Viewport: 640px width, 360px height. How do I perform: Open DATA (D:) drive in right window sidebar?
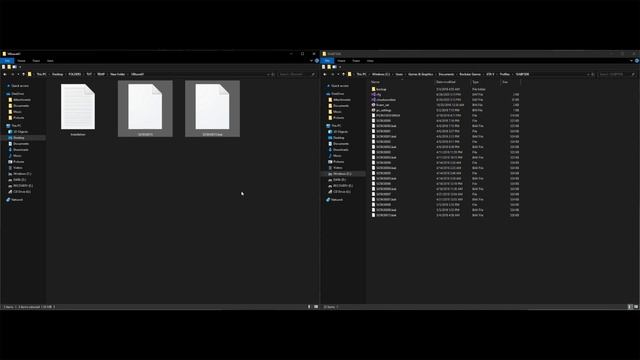(337, 180)
